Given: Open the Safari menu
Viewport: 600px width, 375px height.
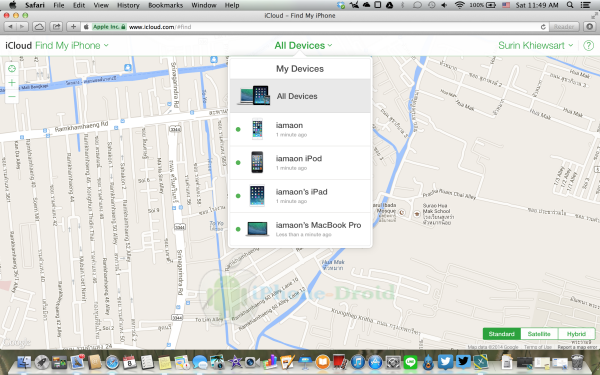Looking at the screenshot, I should point(35,5).
